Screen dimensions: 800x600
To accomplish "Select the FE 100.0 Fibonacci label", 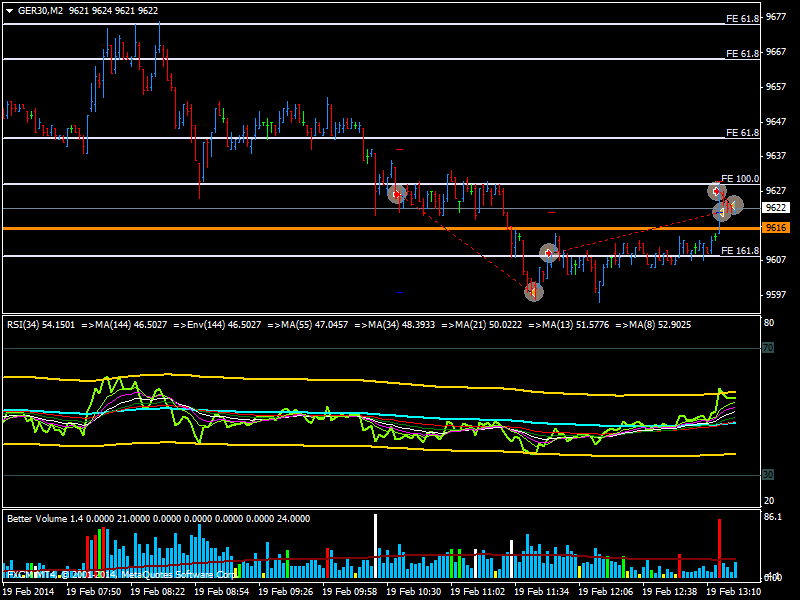I will pos(740,179).
